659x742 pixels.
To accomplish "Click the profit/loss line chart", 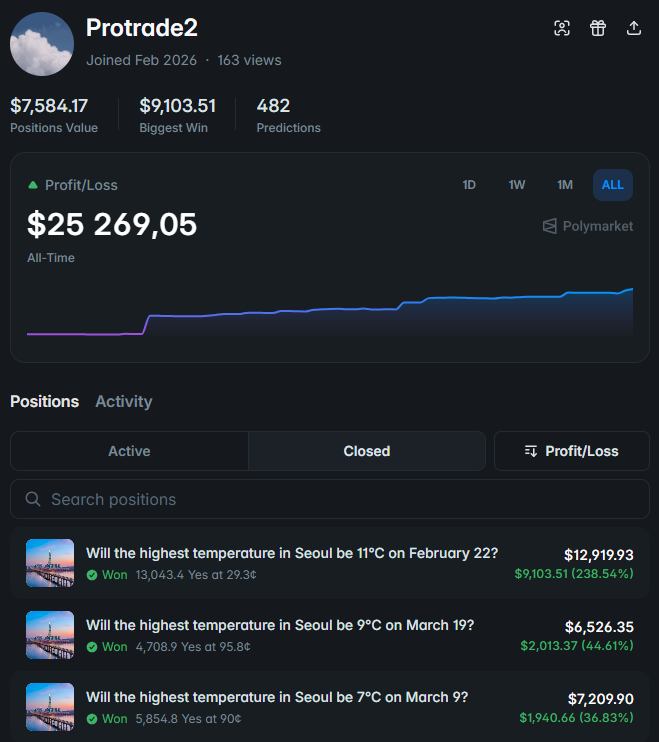I will coord(330,311).
